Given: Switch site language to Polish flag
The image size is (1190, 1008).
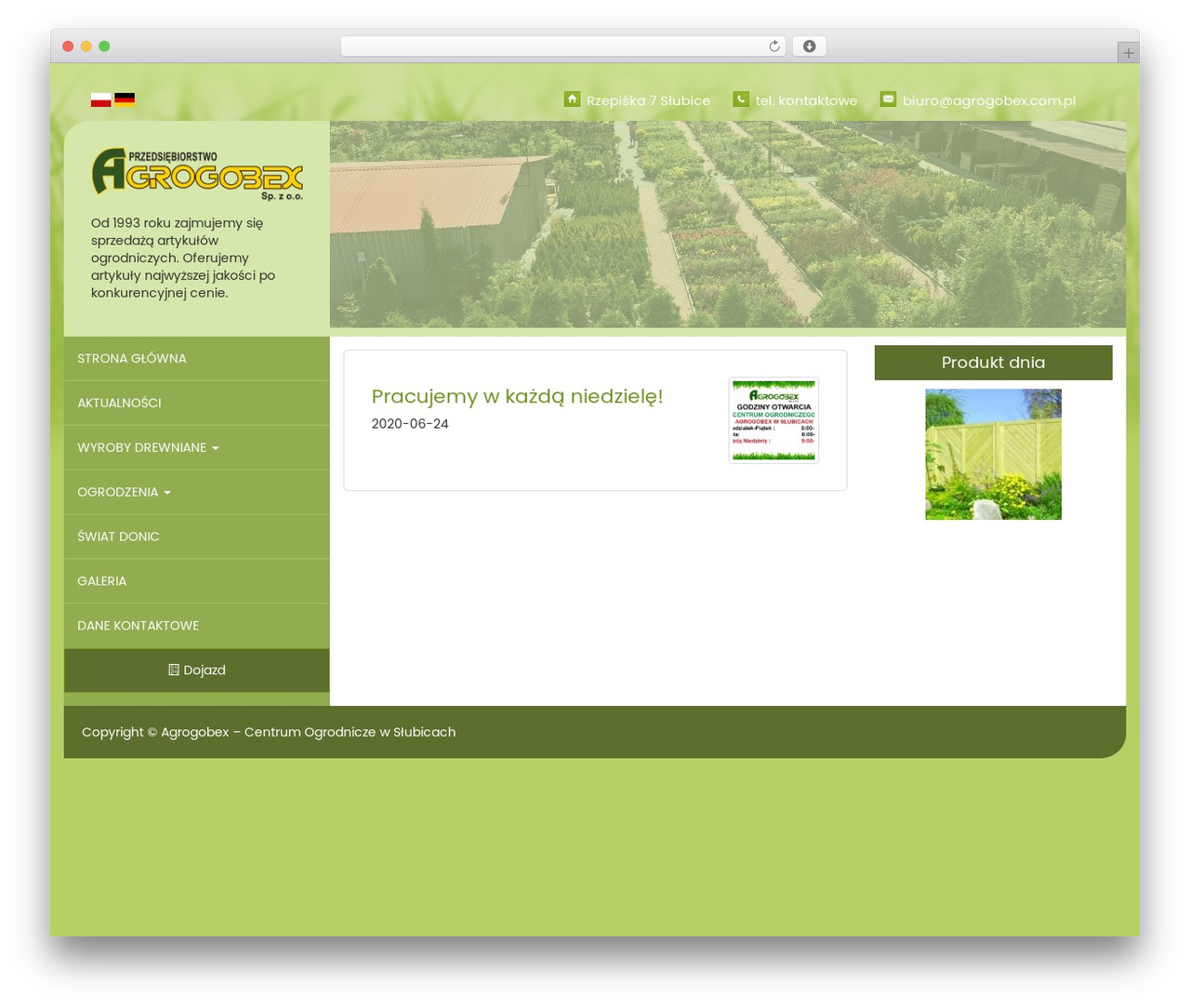Looking at the screenshot, I should click(x=100, y=100).
